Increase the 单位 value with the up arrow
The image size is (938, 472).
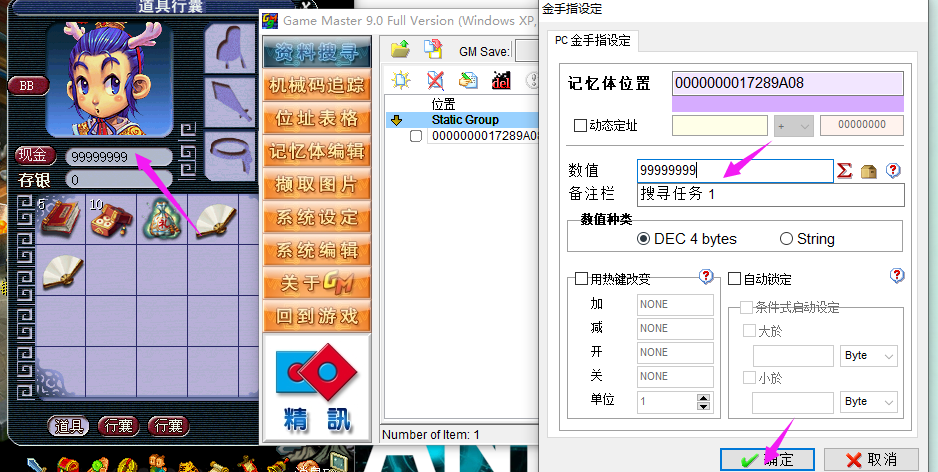click(x=704, y=397)
